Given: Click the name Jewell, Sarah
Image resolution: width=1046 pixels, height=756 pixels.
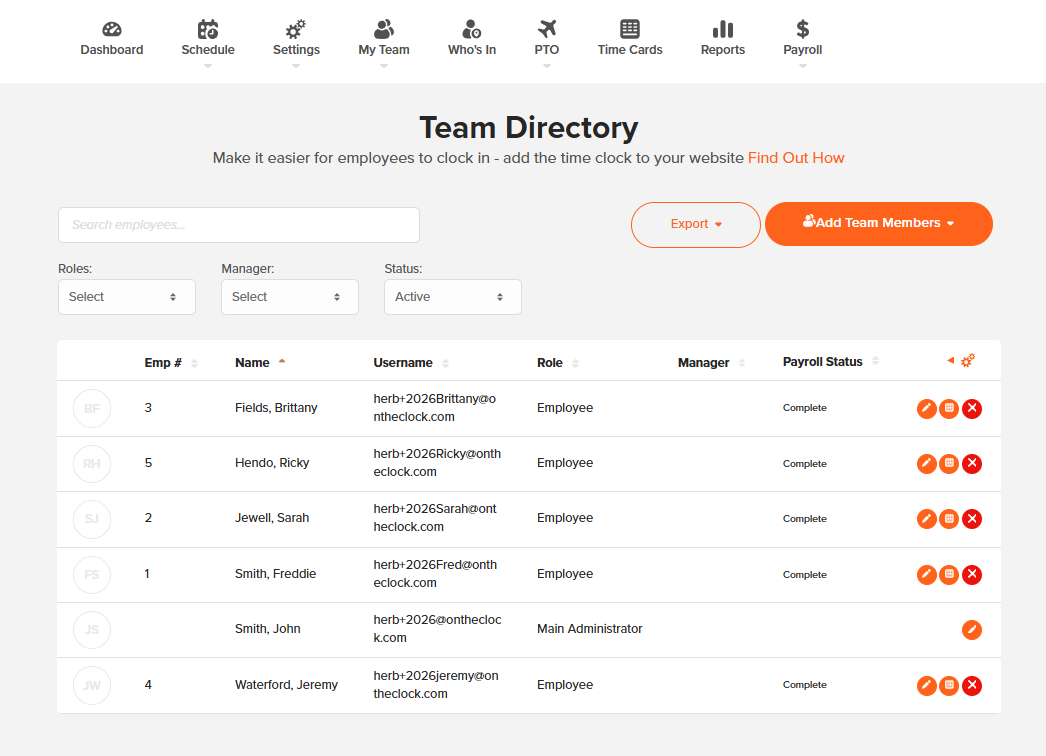Looking at the screenshot, I should click(272, 518).
